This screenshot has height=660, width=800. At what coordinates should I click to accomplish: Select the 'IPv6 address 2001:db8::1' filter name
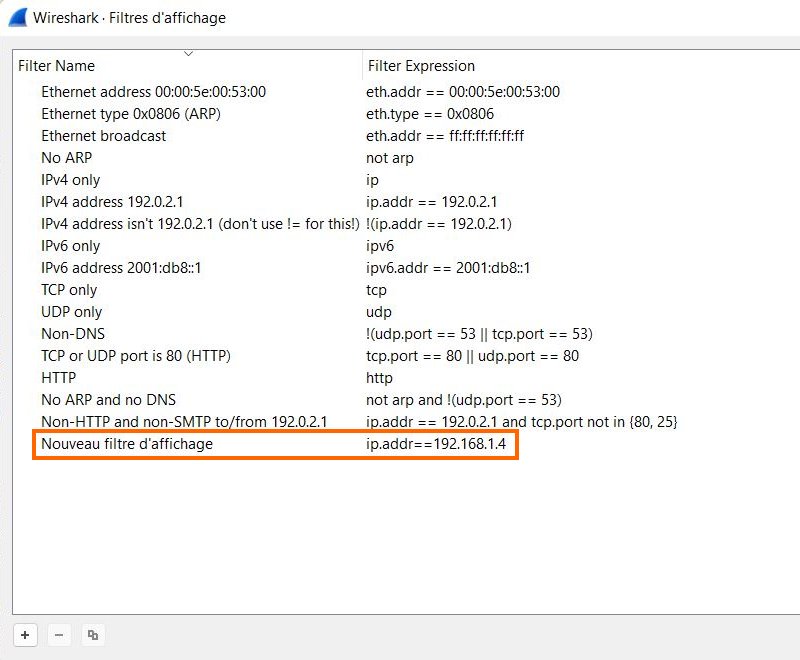tap(121, 267)
